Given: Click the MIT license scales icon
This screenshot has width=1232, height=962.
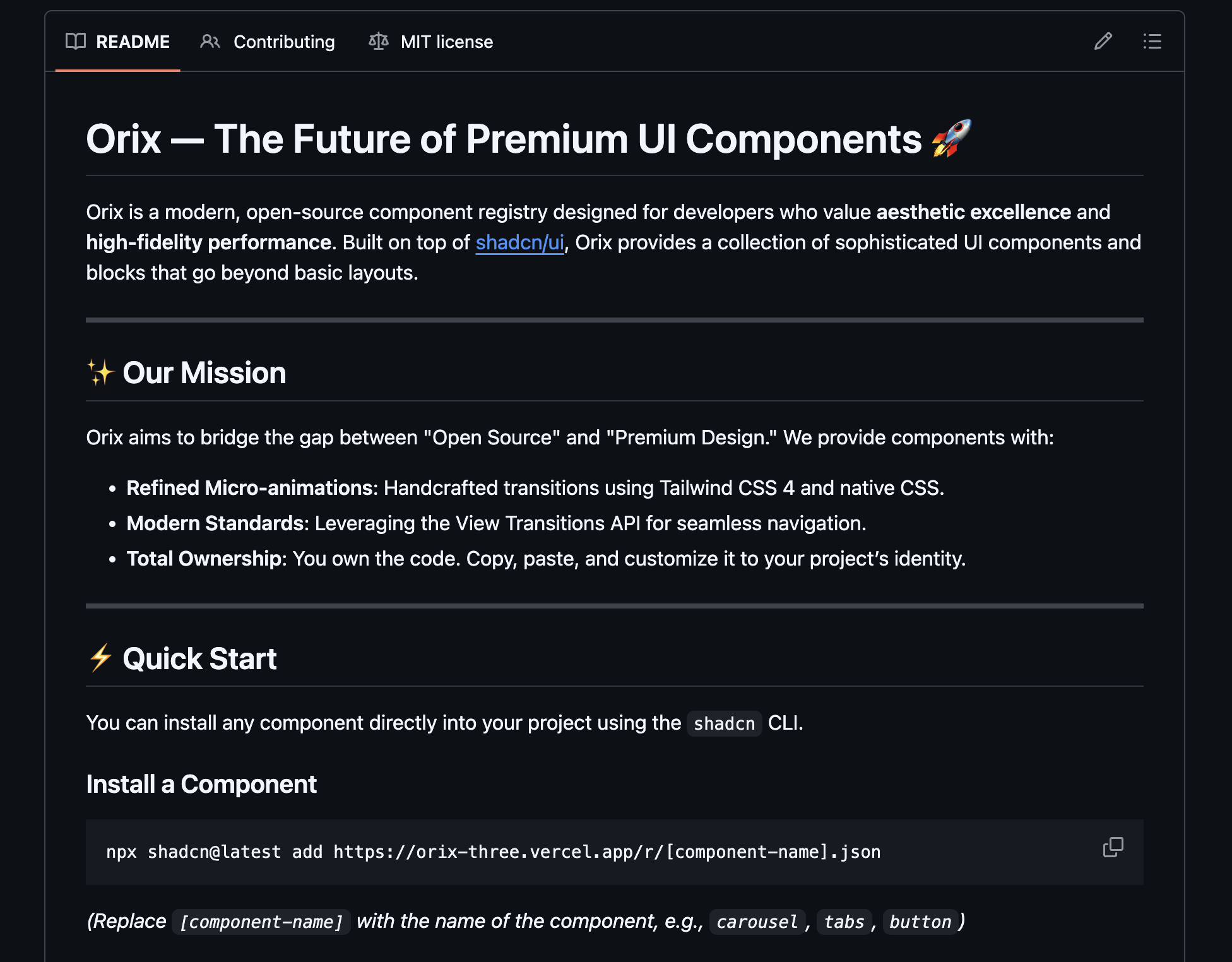Looking at the screenshot, I should point(379,42).
